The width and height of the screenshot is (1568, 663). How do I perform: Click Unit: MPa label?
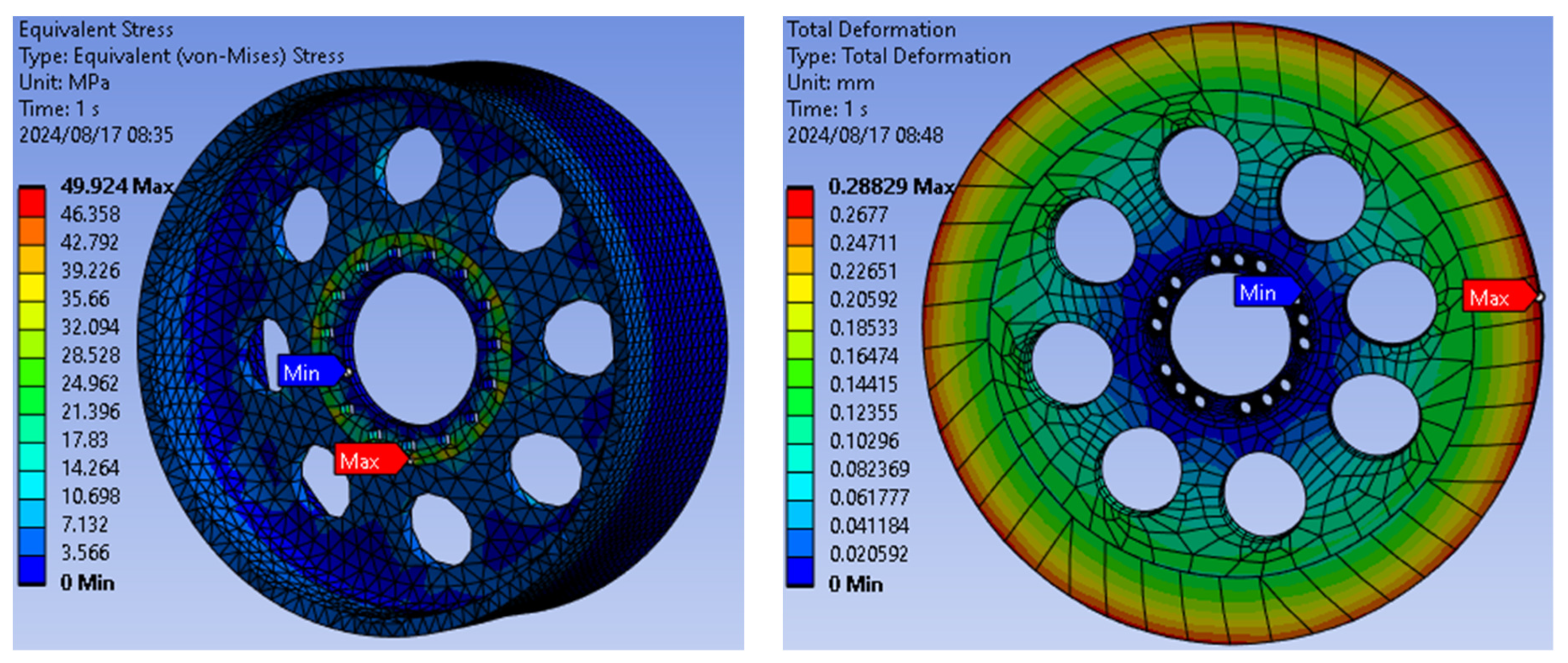64,82
